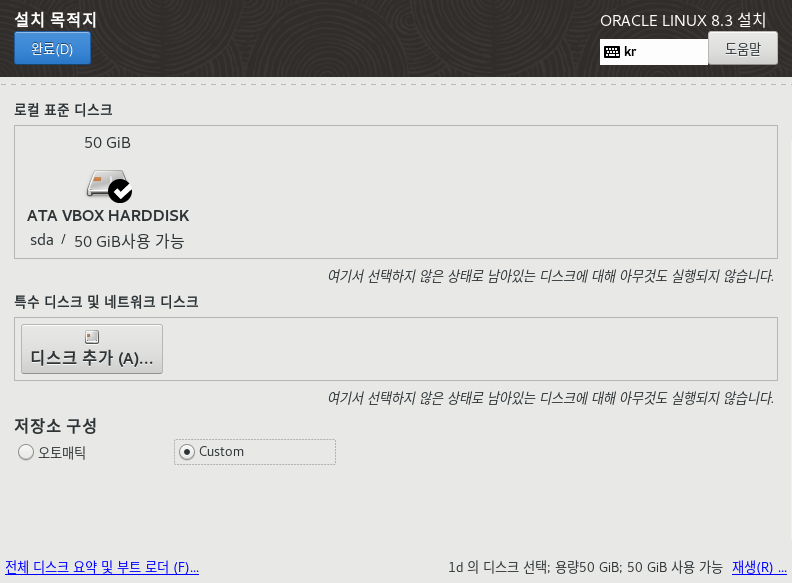Open the 도움말 help button
The height and width of the screenshot is (583, 792).
point(742,48)
